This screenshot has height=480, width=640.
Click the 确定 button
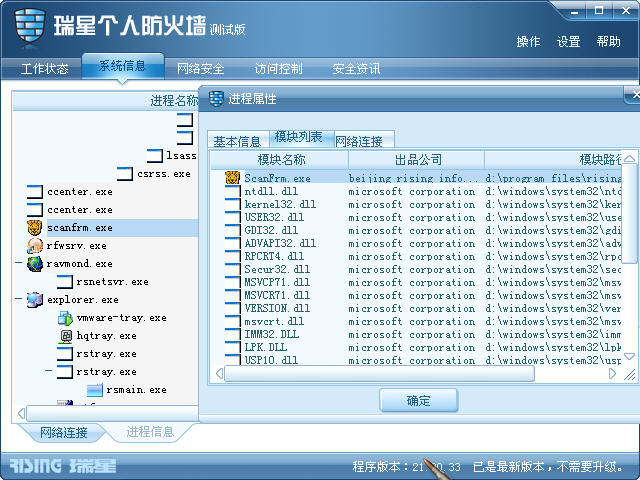pyautogui.click(x=418, y=400)
